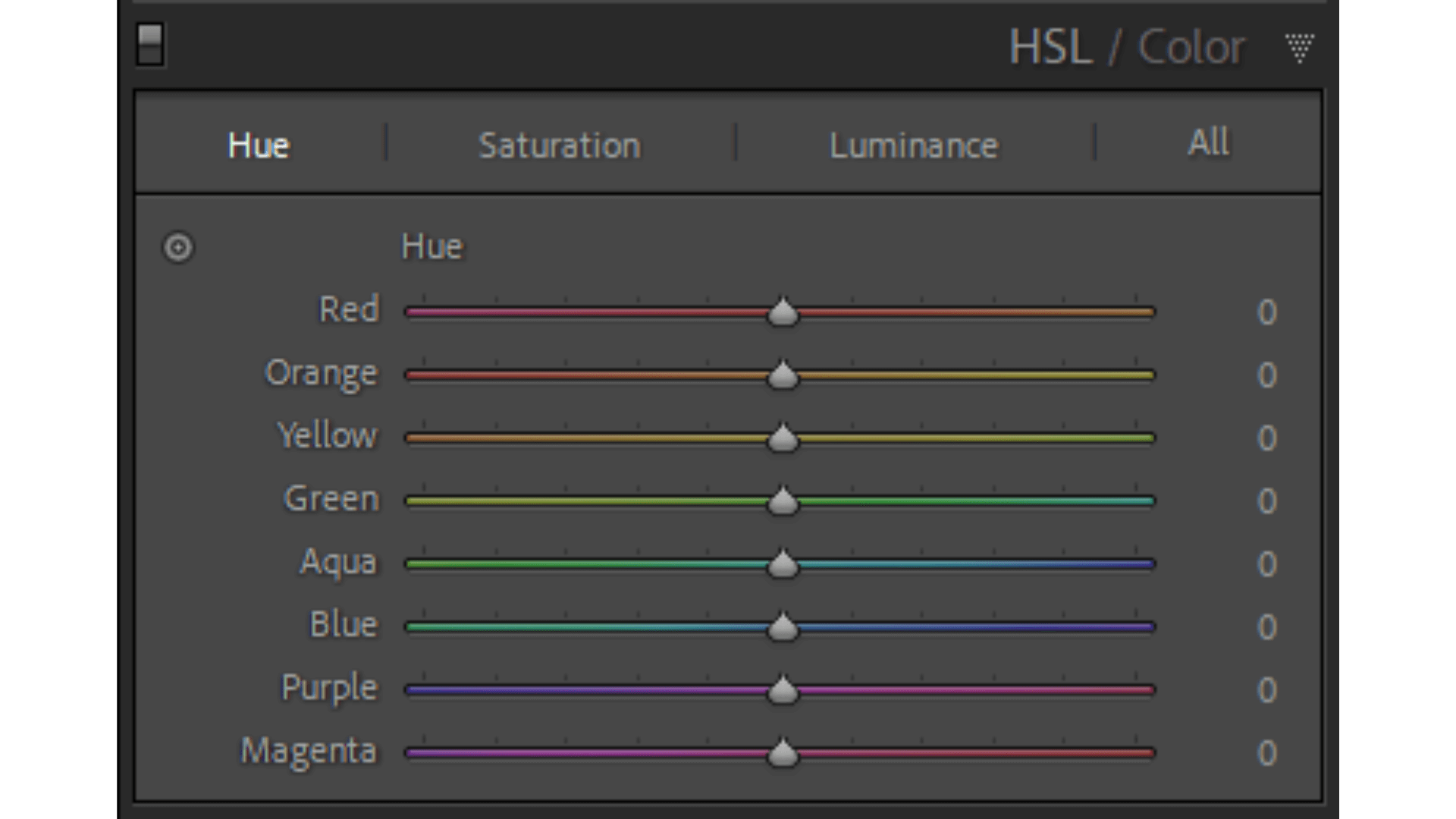Select the Red hue value field
The height and width of the screenshot is (819, 1456).
click(x=1266, y=312)
